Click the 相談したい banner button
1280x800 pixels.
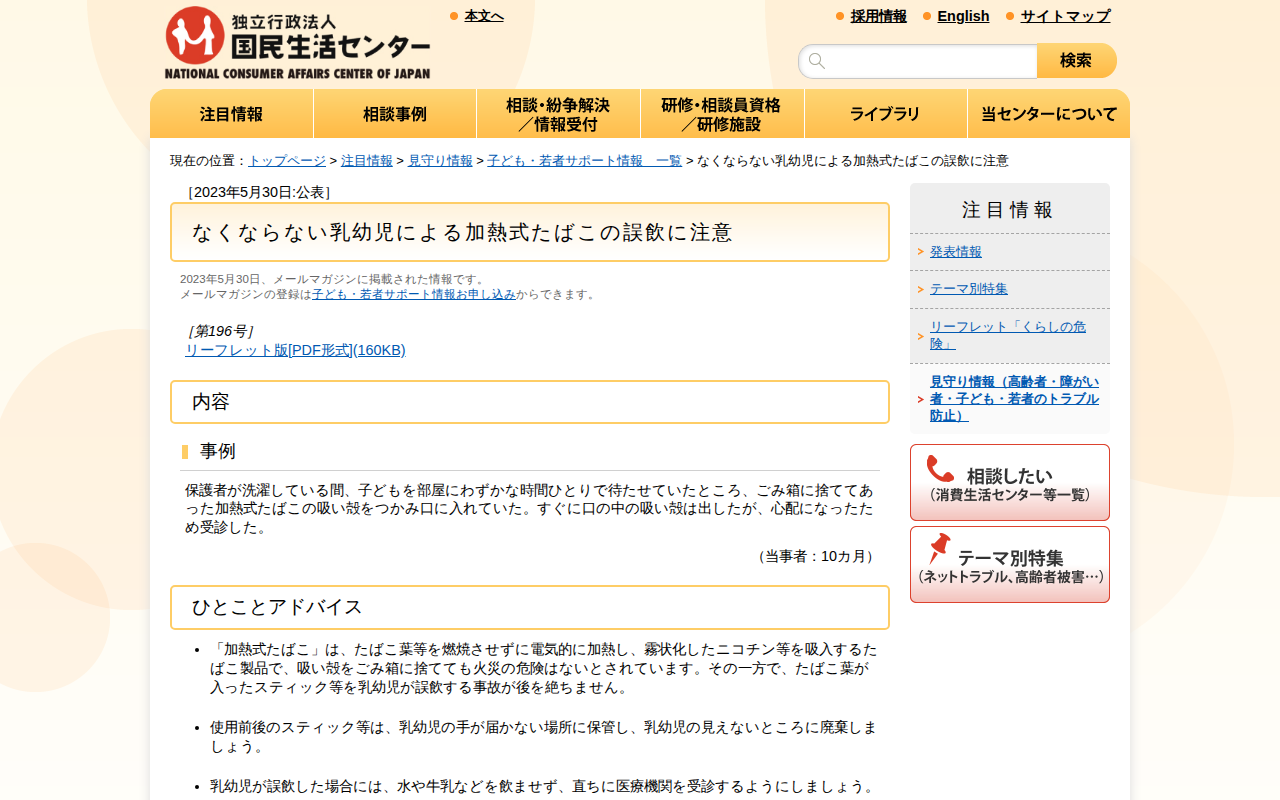pos(1010,483)
